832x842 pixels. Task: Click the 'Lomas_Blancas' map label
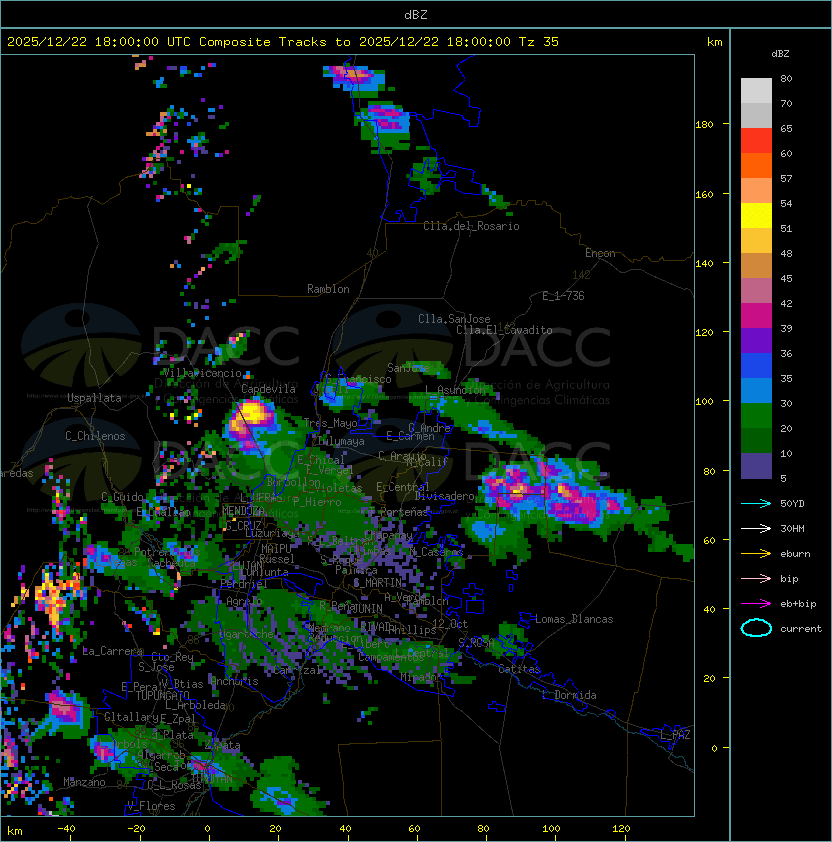574,619
